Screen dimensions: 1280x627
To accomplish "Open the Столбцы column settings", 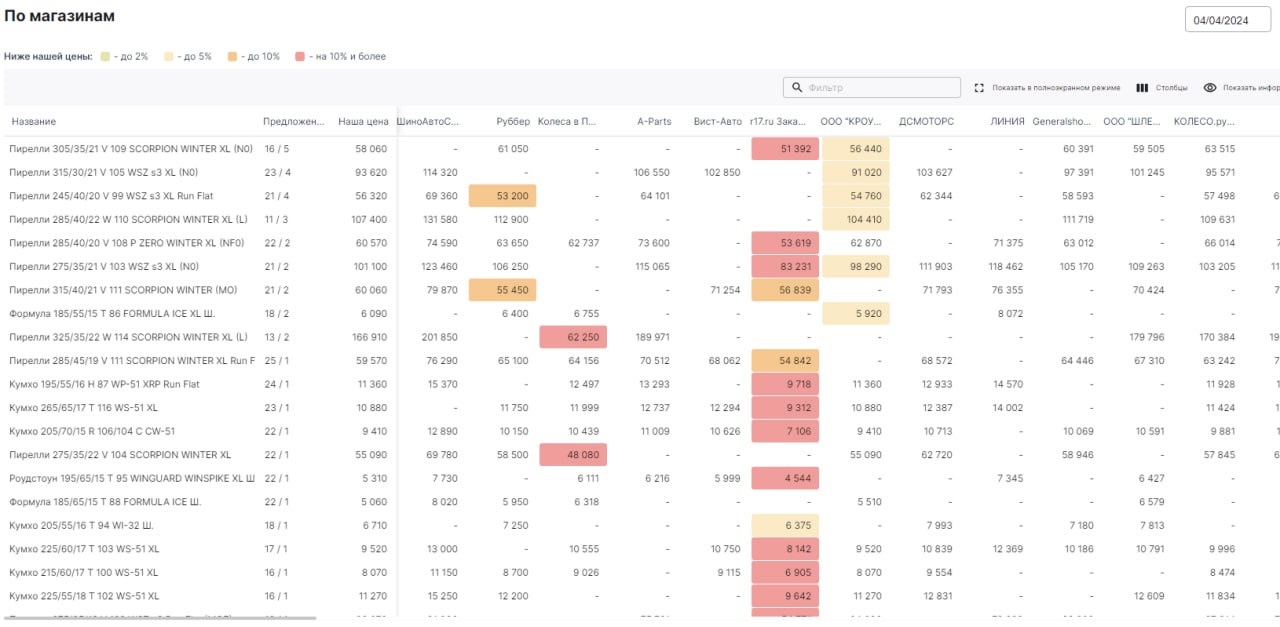I will click(x=1171, y=88).
